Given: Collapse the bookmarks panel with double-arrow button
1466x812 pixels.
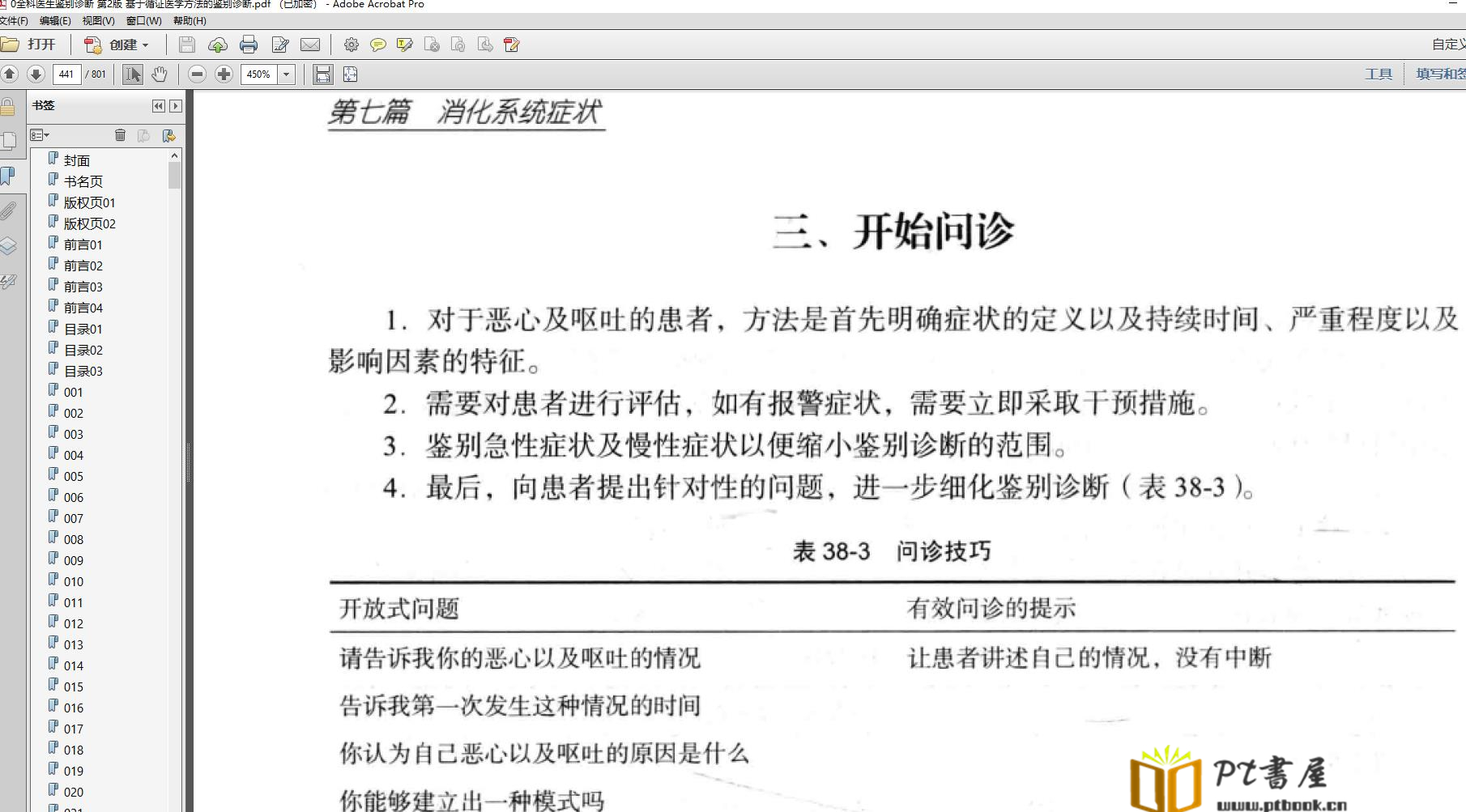Looking at the screenshot, I should click(x=159, y=106).
